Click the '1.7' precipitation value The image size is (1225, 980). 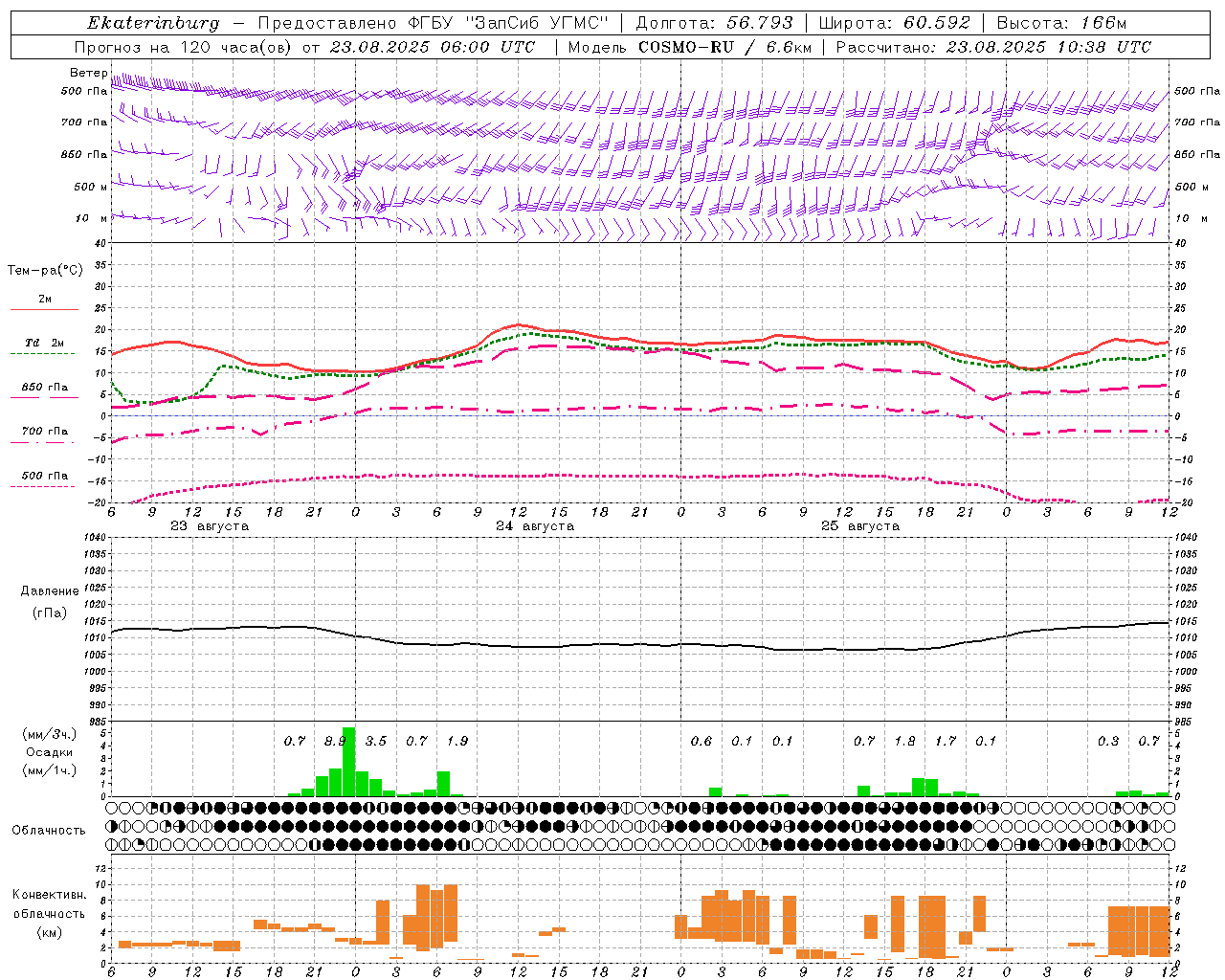[946, 741]
